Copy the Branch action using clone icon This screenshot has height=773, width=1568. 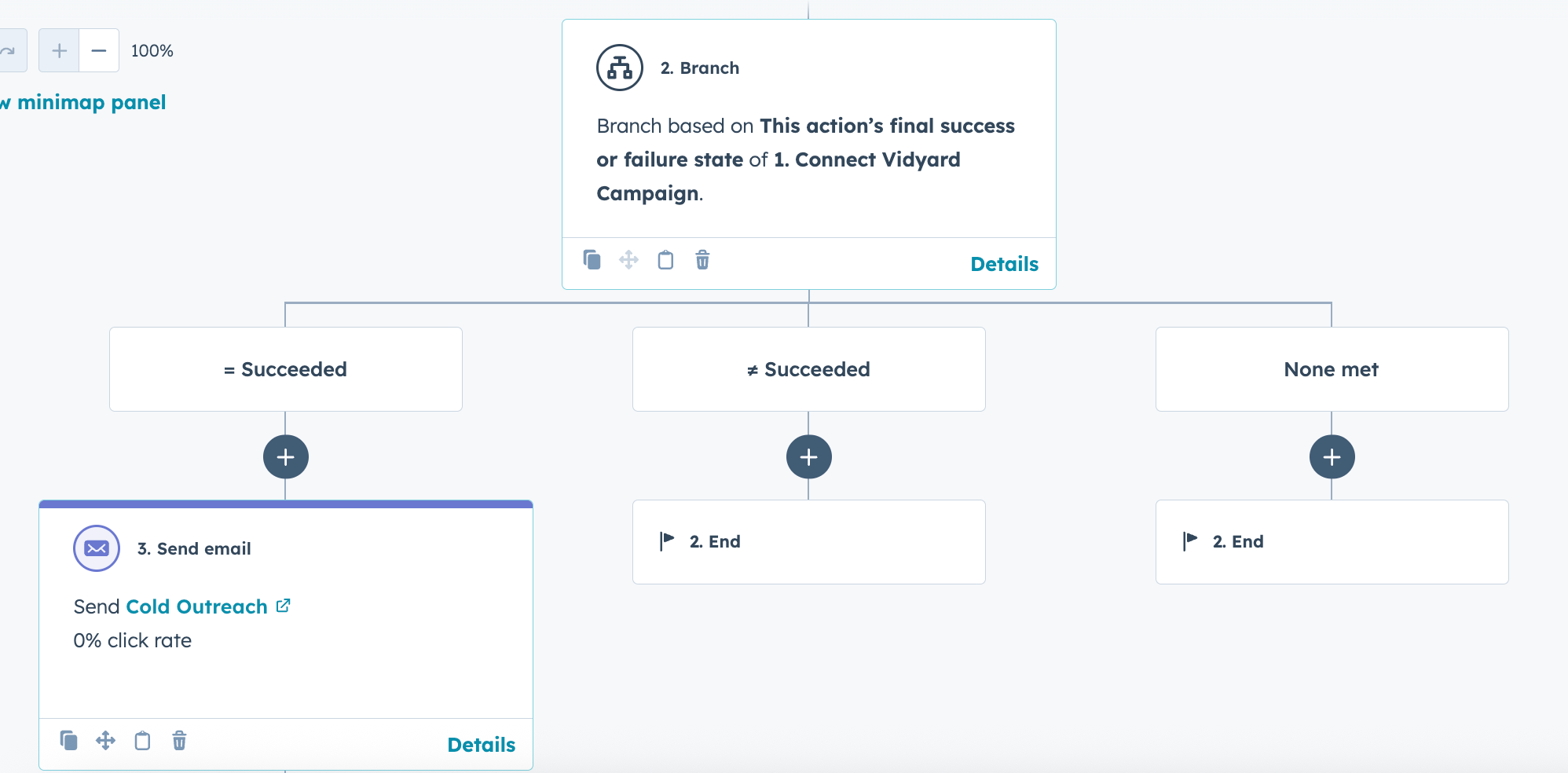coord(592,260)
